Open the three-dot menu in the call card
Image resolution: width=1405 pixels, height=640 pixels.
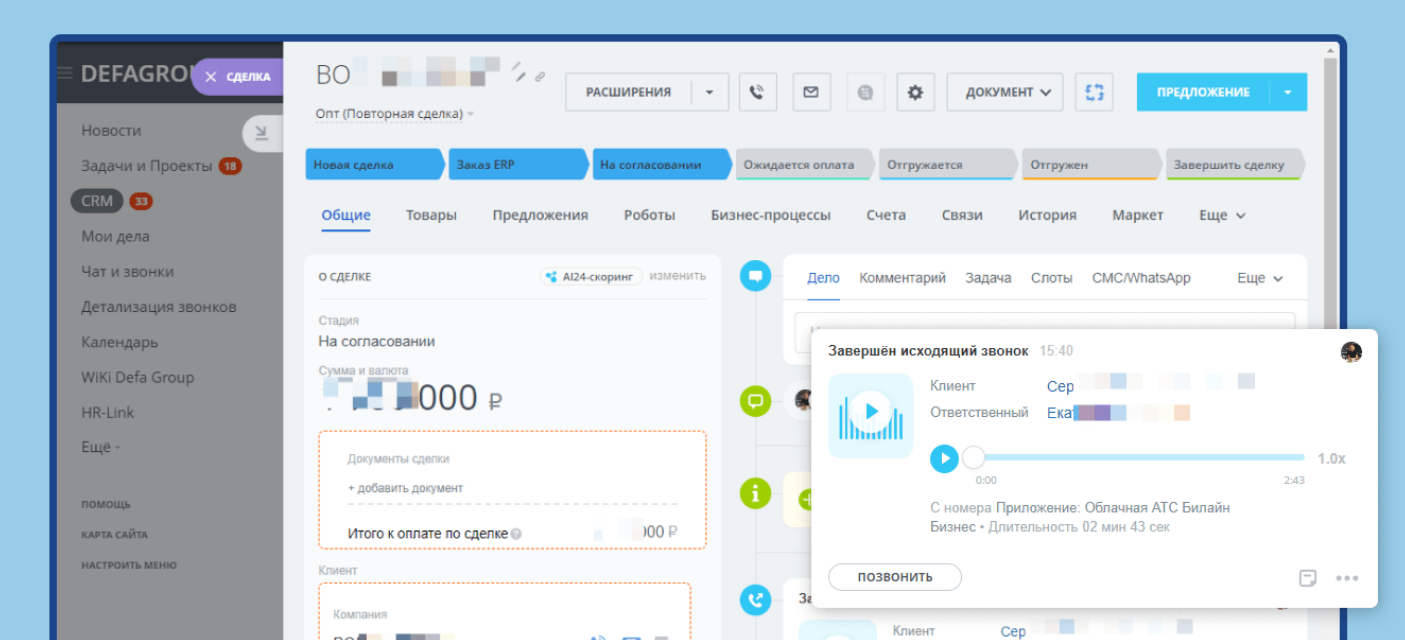pyautogui.click(x=1347, y=578)
